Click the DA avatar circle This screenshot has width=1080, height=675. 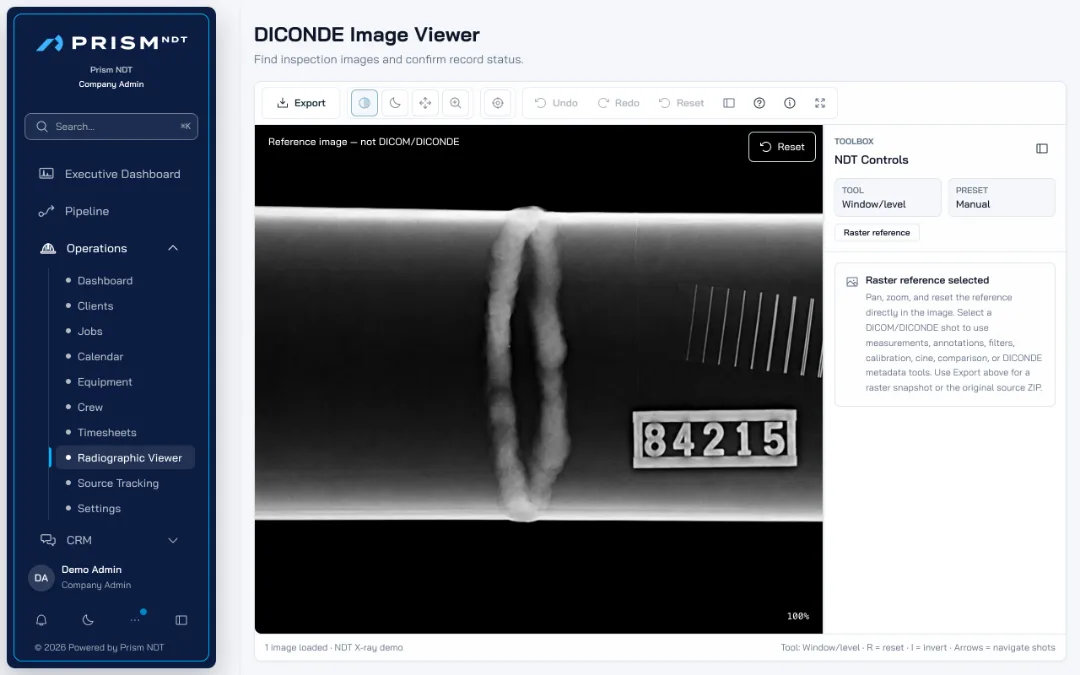[41, 578]
